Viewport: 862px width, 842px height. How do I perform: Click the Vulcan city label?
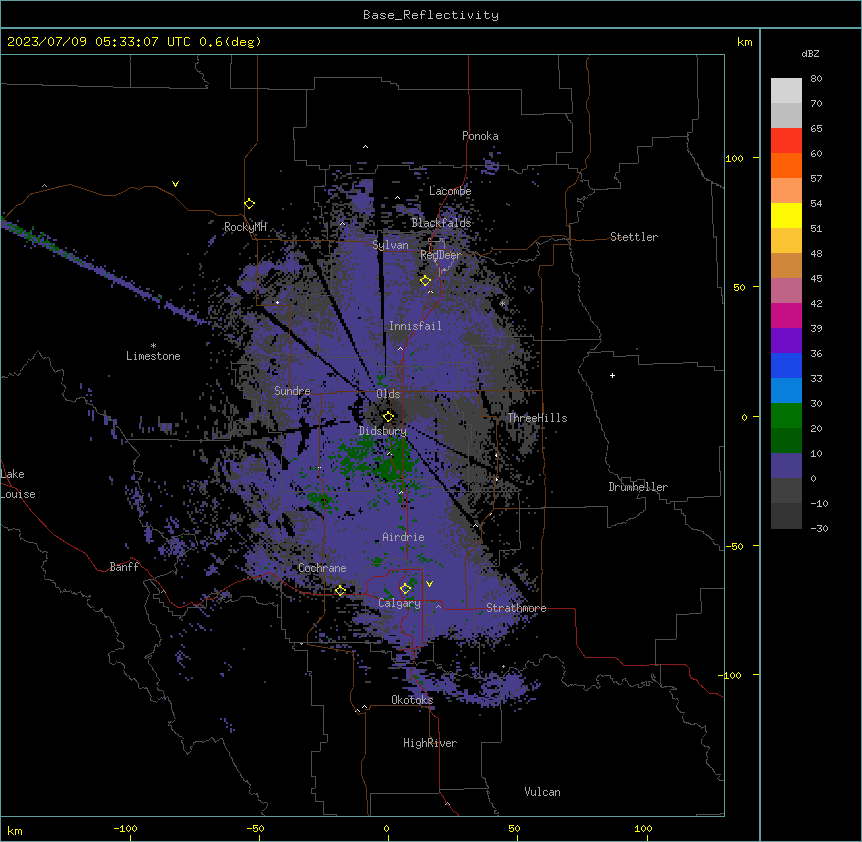click(542, 792)
